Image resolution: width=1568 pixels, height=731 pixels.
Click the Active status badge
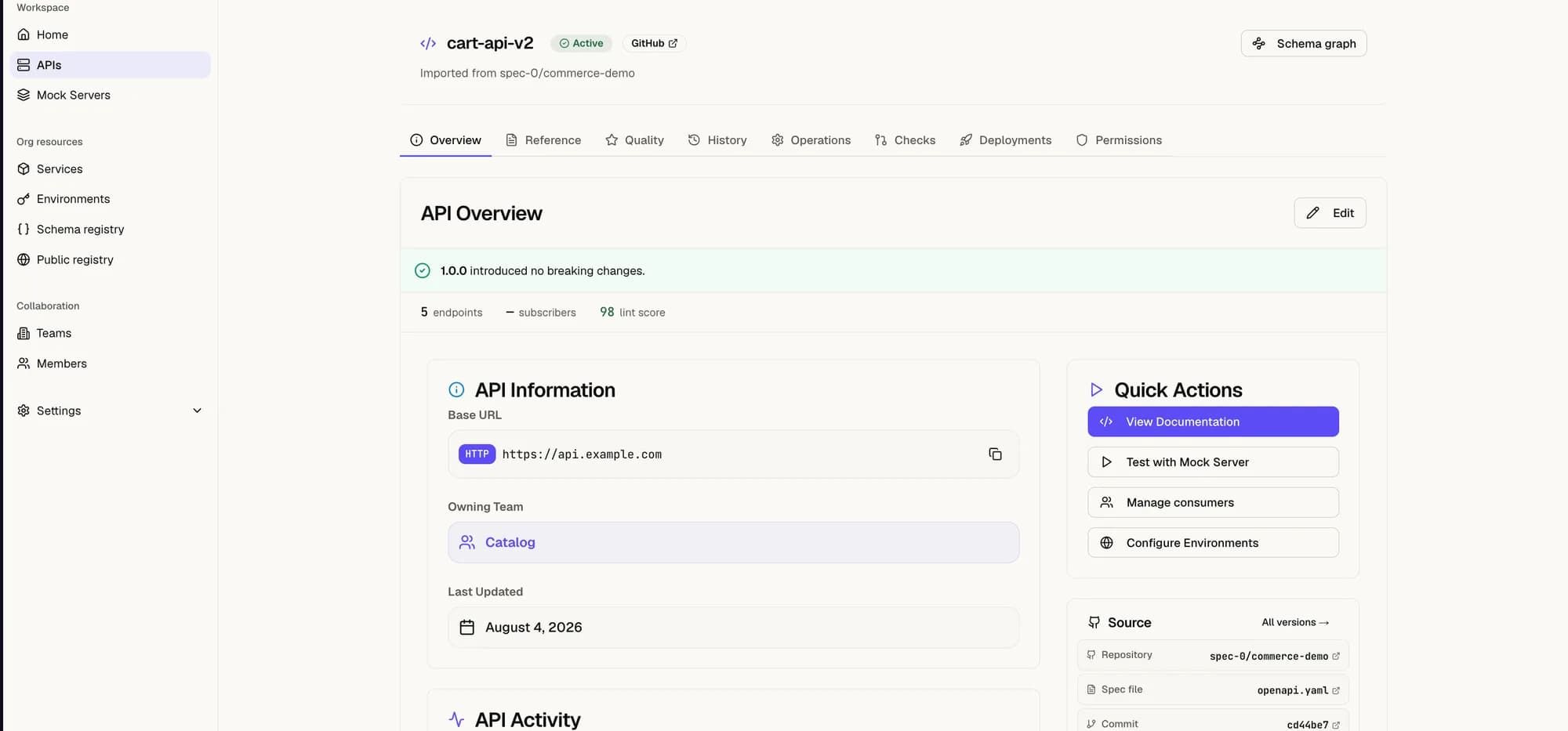pyautogui.click(x=581, y=44)
